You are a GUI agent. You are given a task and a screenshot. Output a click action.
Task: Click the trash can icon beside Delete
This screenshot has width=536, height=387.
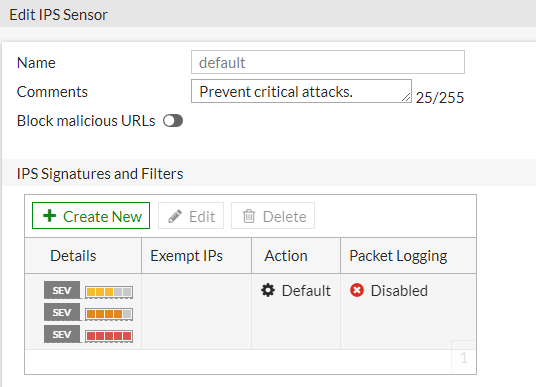pyautogui.click(x=249, y=216)
